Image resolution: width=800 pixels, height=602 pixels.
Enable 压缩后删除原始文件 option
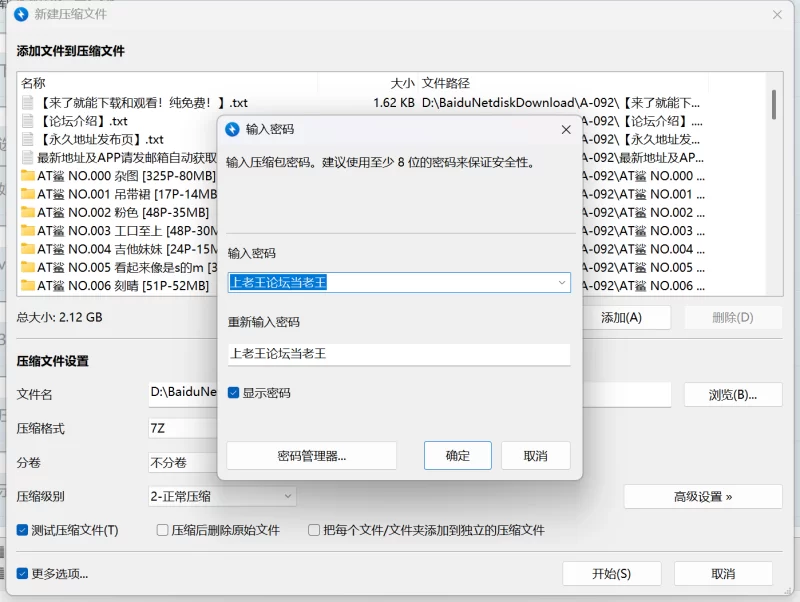(161, 531)
